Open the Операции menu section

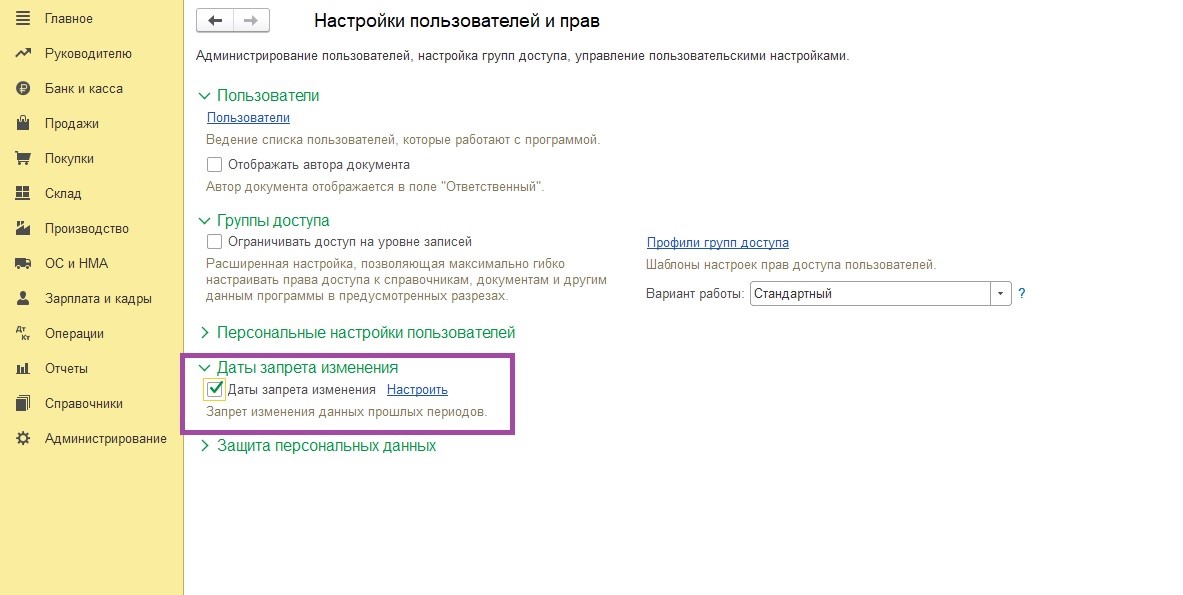(74, 333)
